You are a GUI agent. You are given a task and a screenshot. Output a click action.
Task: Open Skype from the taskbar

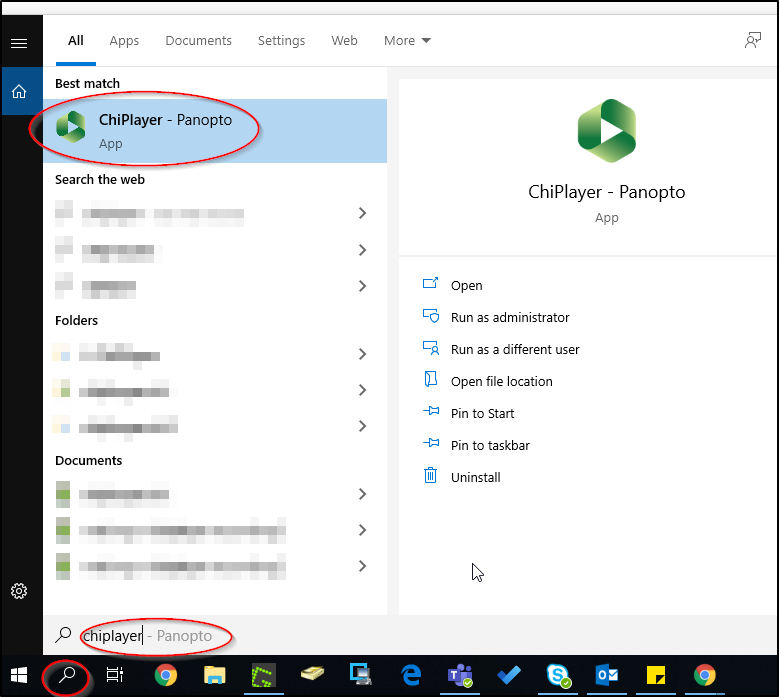click(558, 675)
